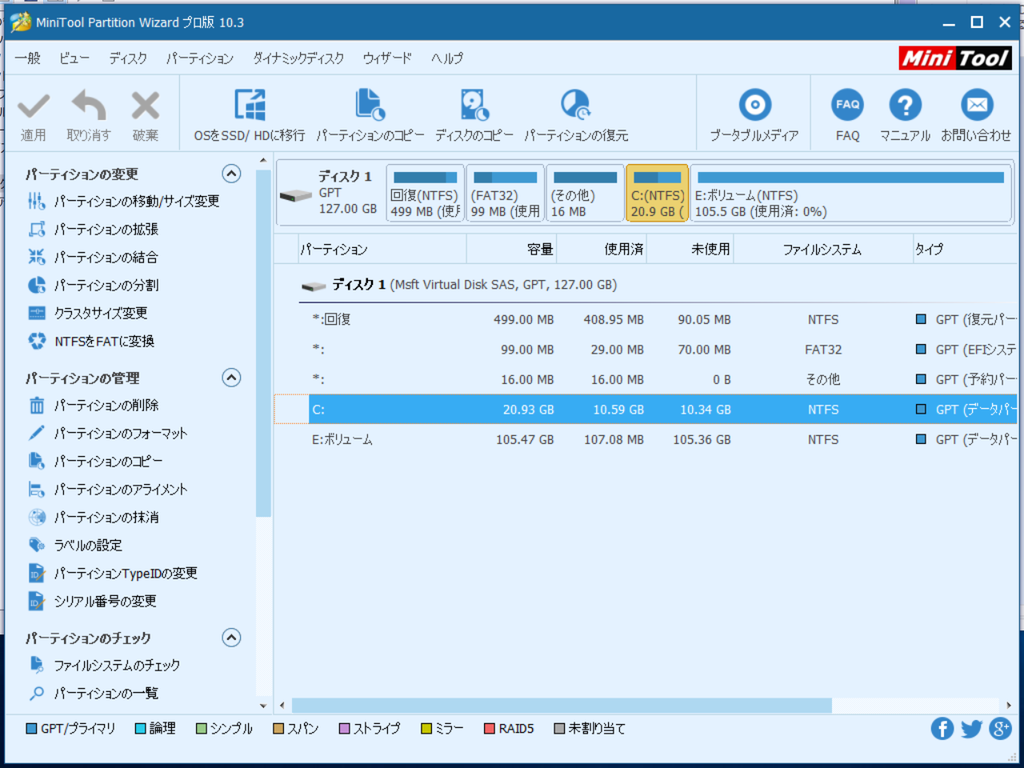Sort by 使用済 column header
This screenshot has width=1024, height=768.
[601, 249]
